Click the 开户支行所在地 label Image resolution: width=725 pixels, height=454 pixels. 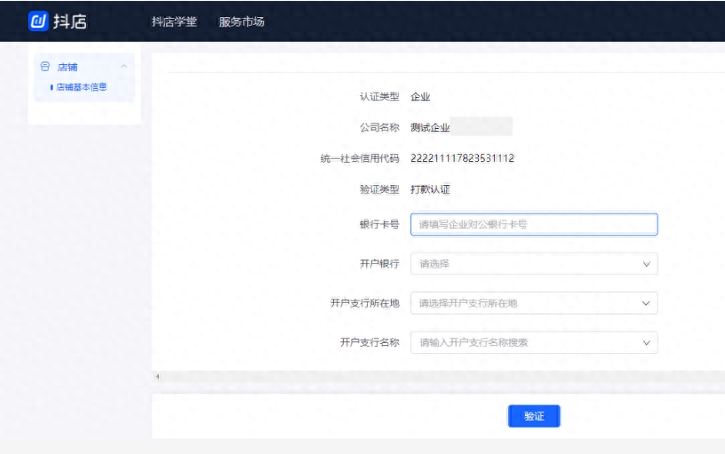pyautogui.click(x=365, y=303)
